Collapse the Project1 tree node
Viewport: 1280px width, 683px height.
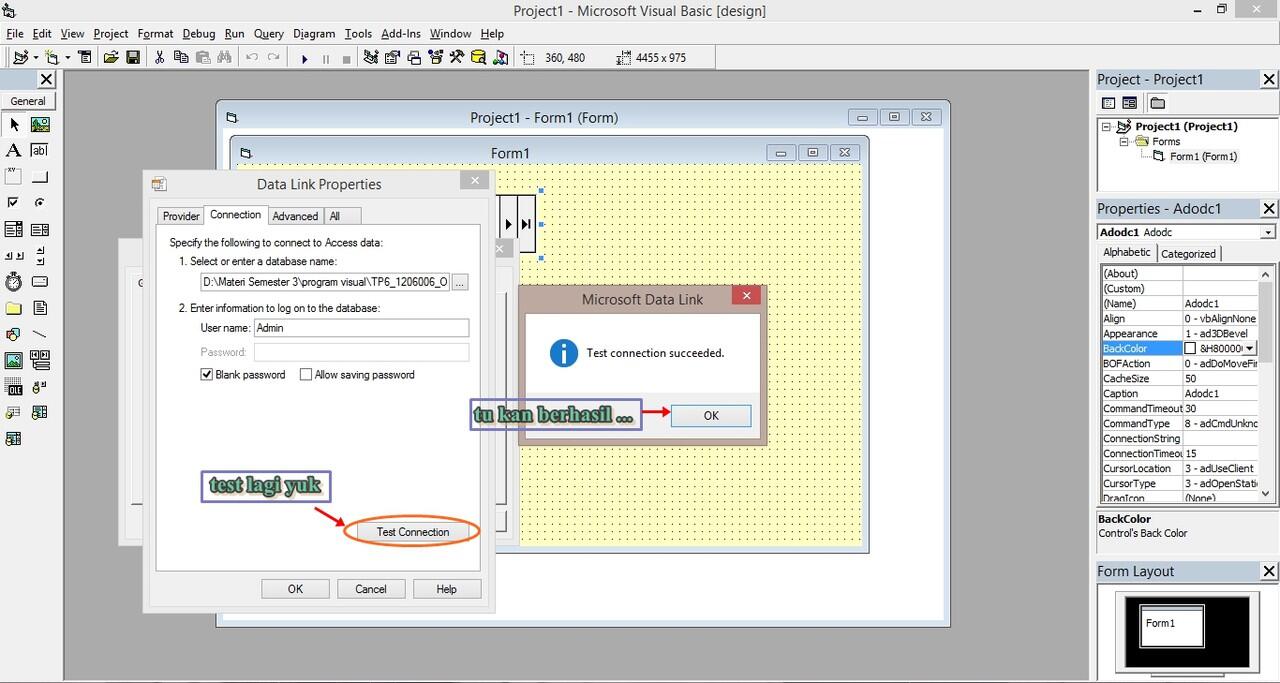pos(1107,127)
